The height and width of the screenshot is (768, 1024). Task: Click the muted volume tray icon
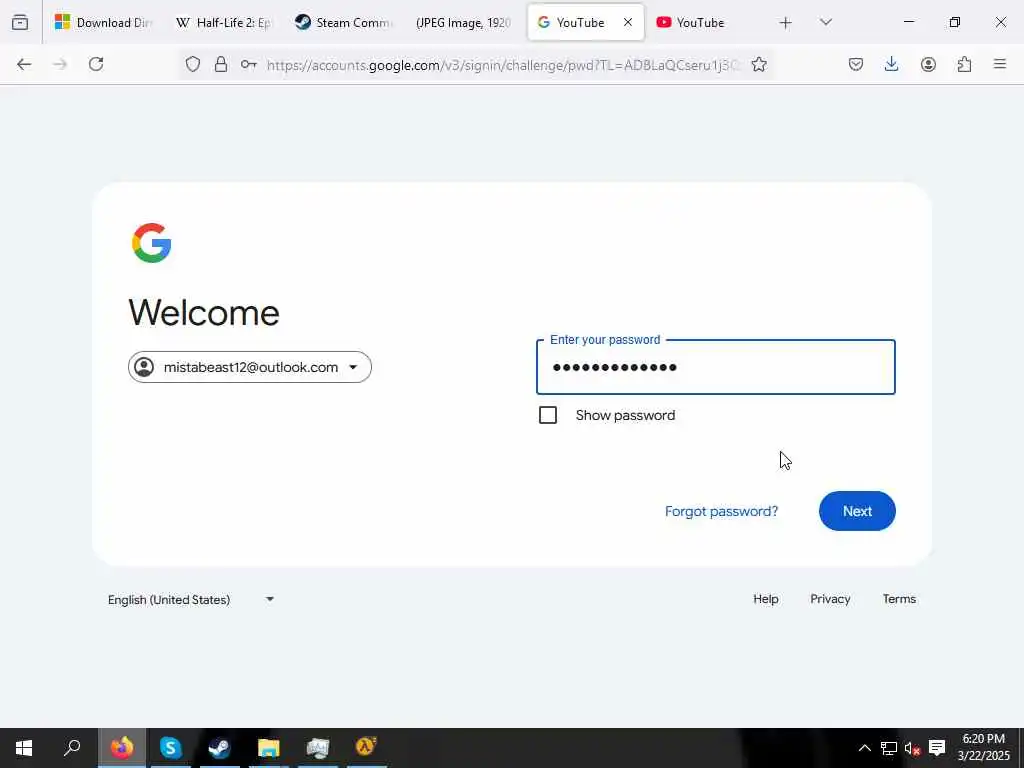coord(912,748)
